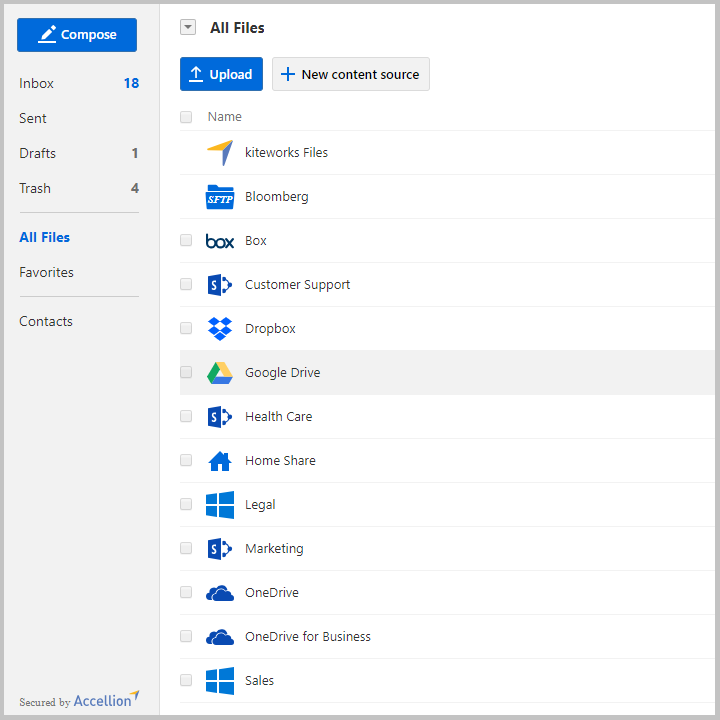Open the kiteworks Files entry
Screen dimensions: 720x720
pyautogui.click(x=287, y=152)
